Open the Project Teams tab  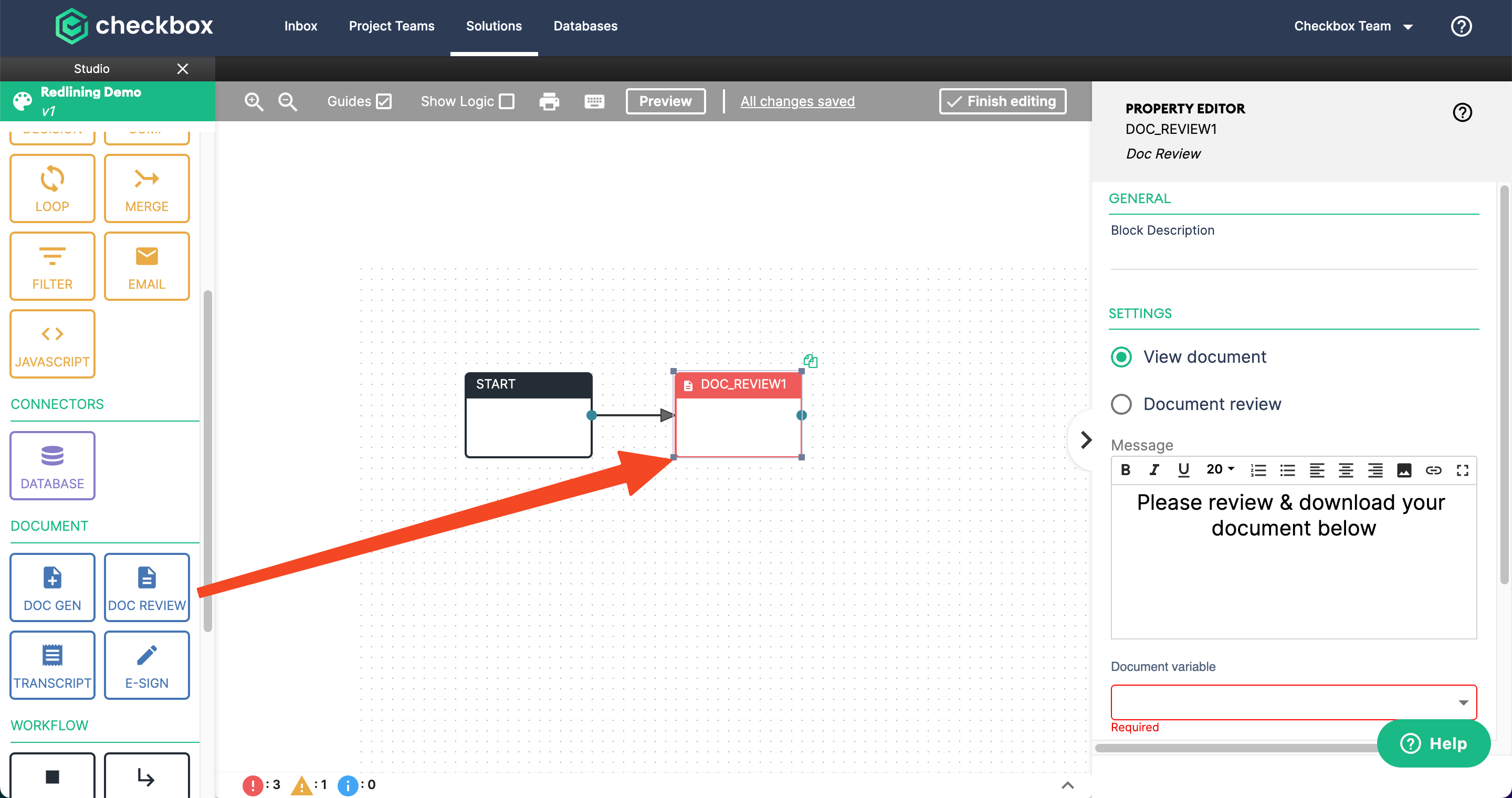click(x=392, y=26)
